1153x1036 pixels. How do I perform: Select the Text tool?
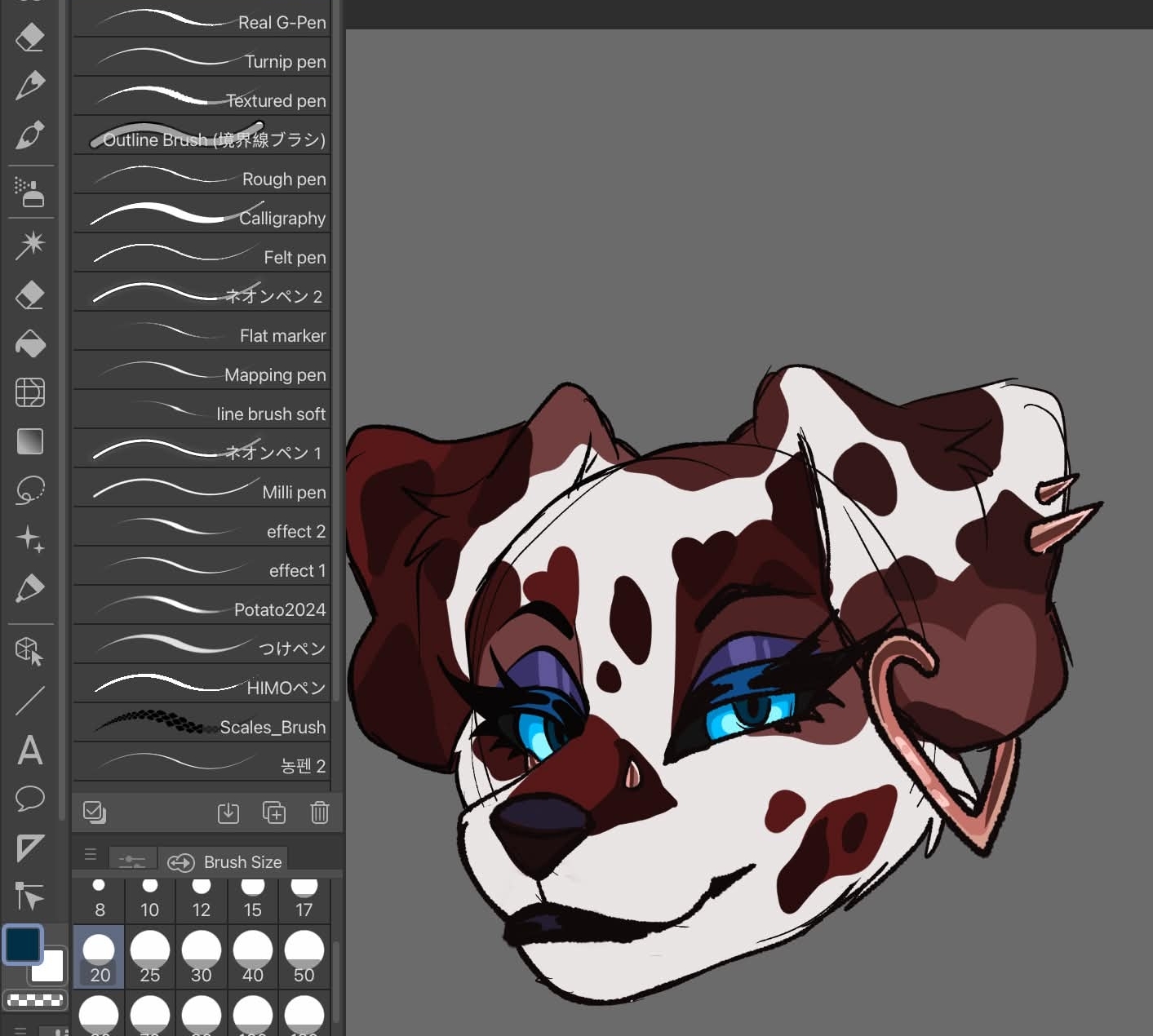pos(30,750)
